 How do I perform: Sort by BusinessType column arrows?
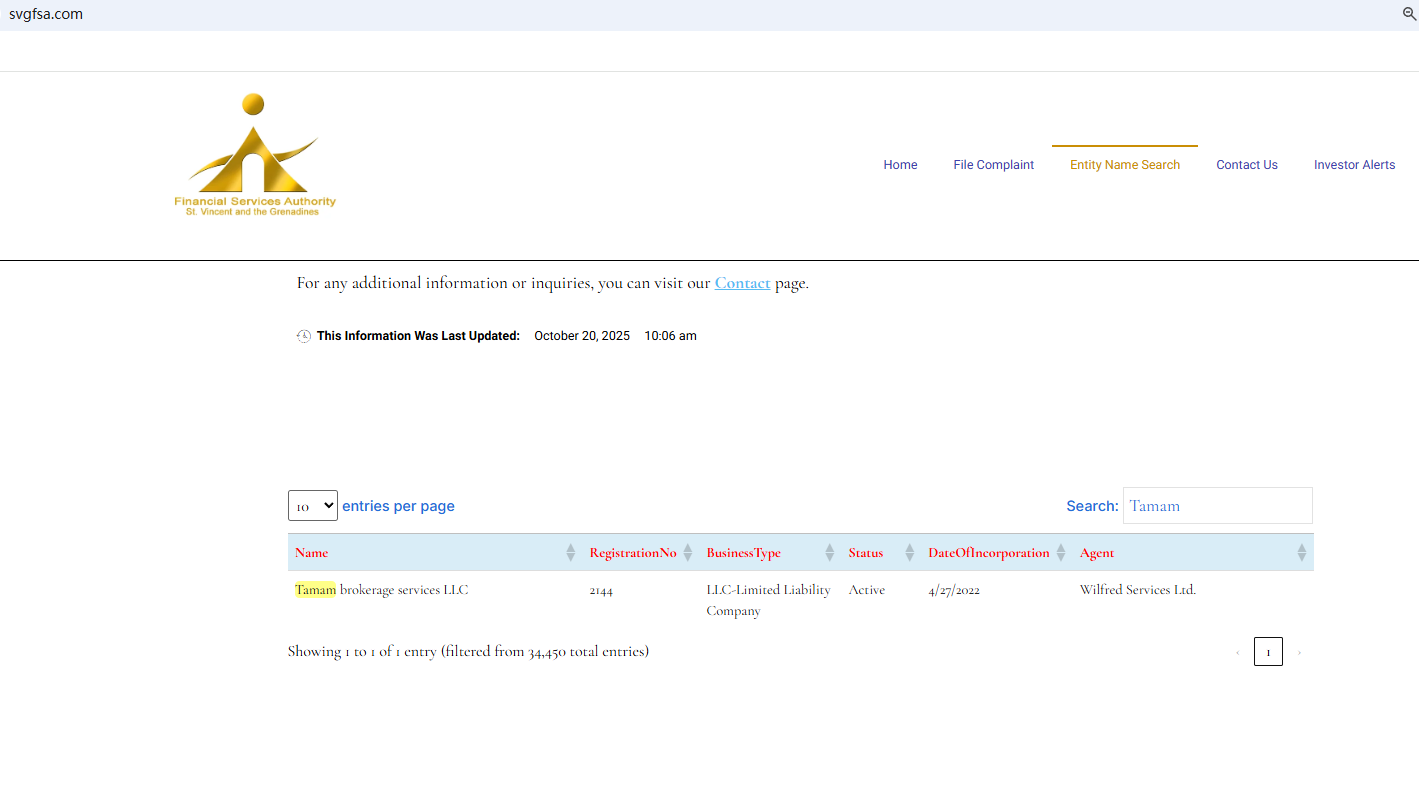point(829,552)
